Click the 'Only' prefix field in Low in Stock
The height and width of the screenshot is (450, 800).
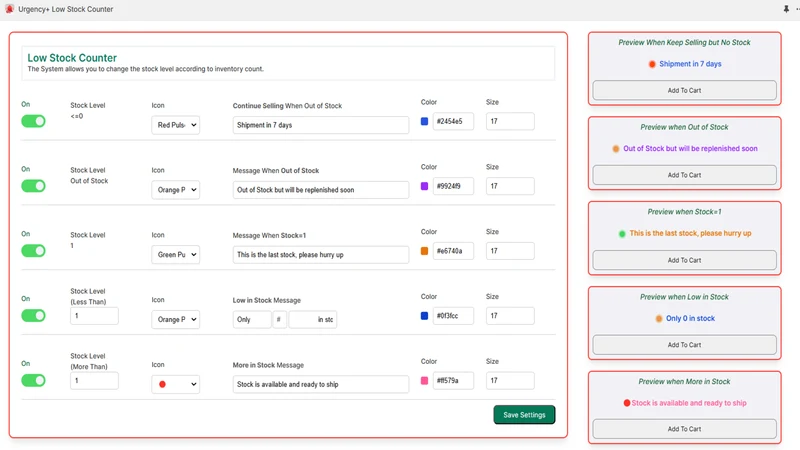252,319
